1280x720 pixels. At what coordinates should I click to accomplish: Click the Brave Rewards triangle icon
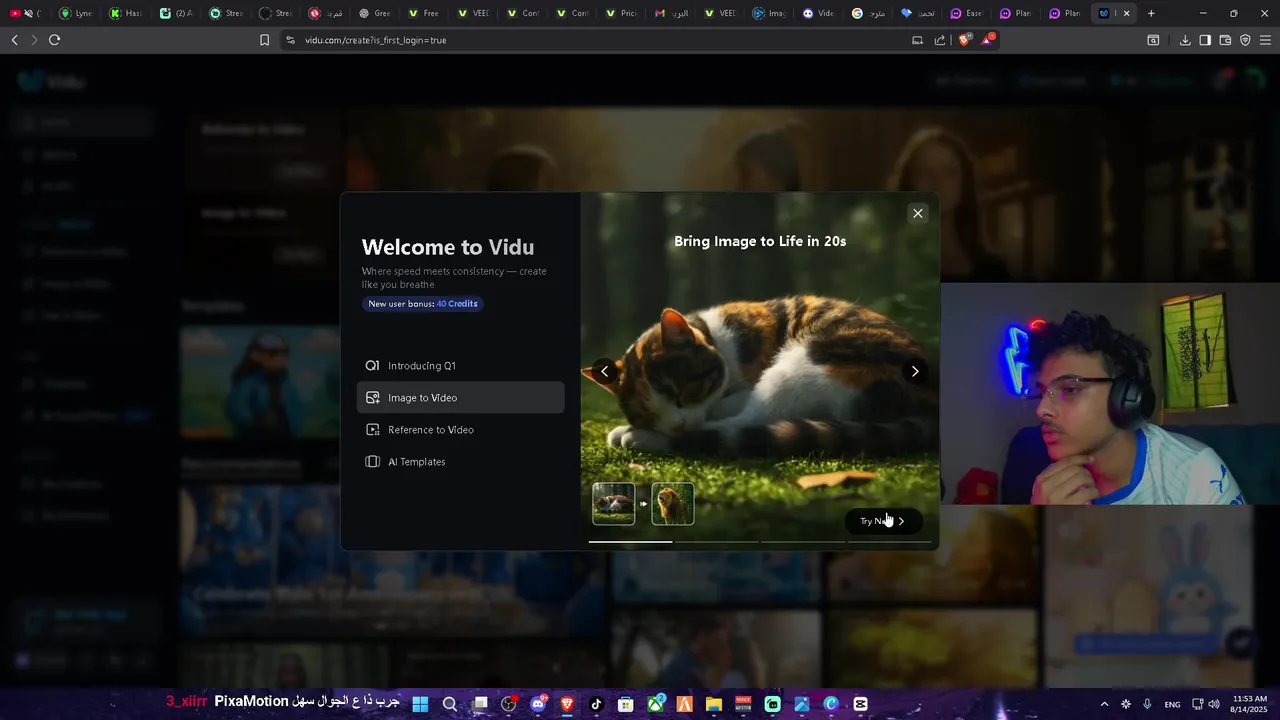pos(988,40)
